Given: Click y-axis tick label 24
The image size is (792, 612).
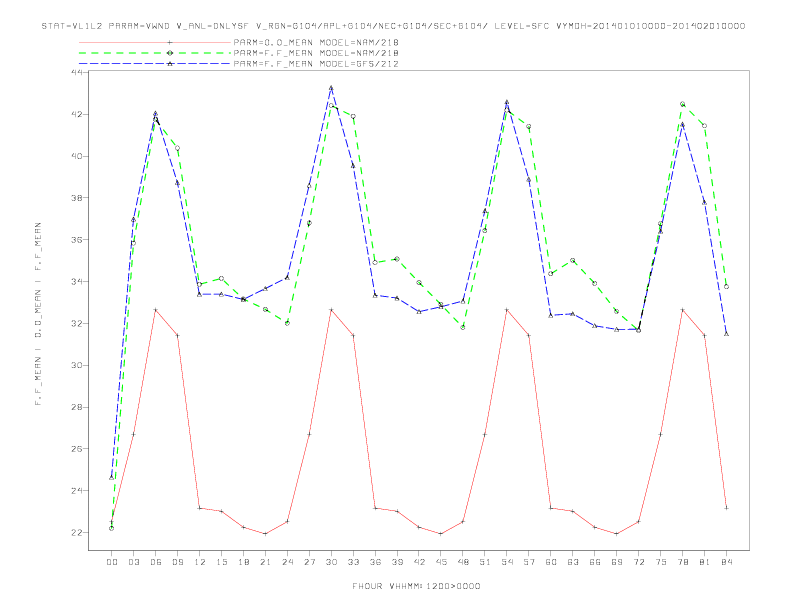Looking at the screenshot, I should [x=77, y=490].
